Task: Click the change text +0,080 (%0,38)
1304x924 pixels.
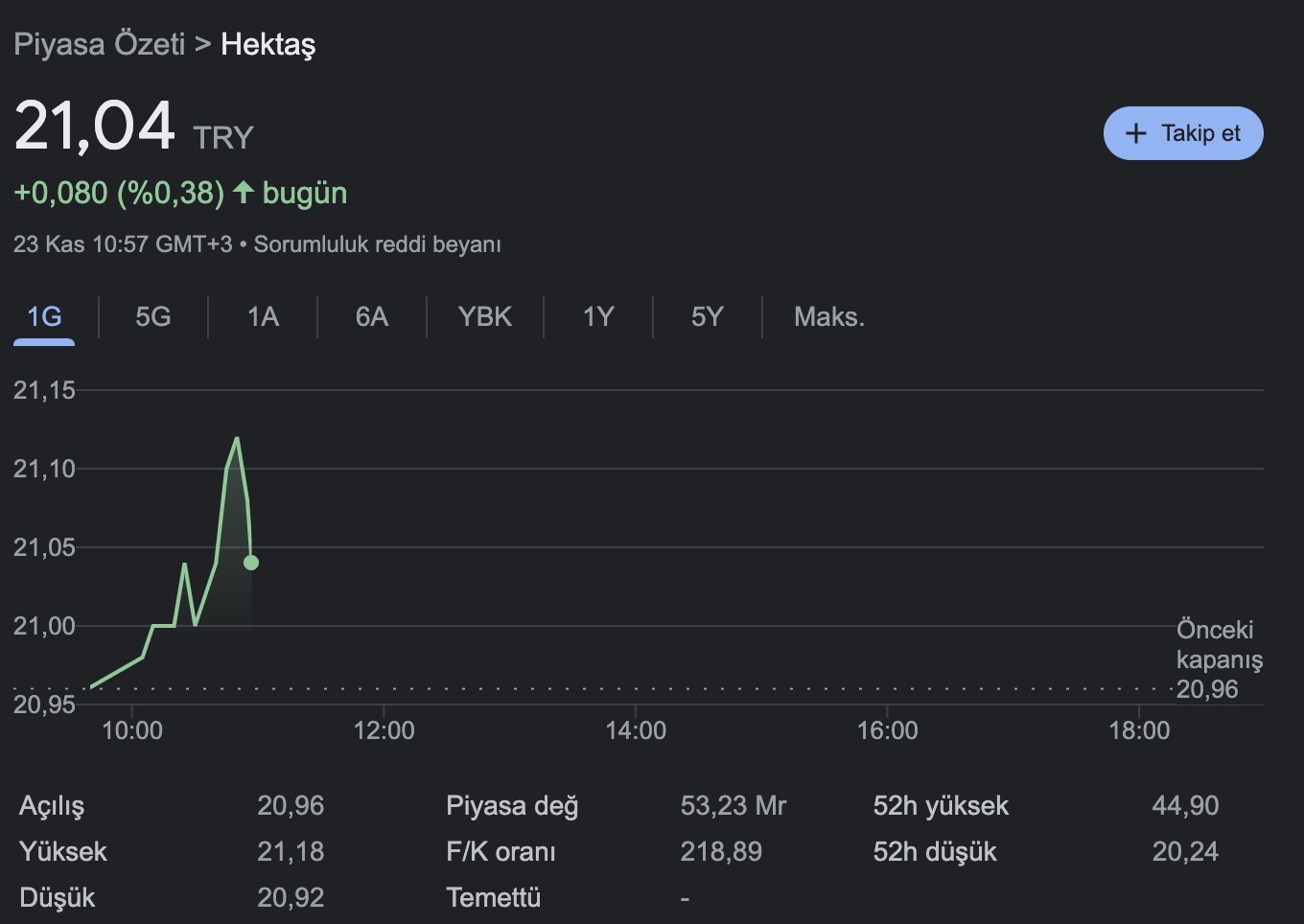Action: coord(119,193)
